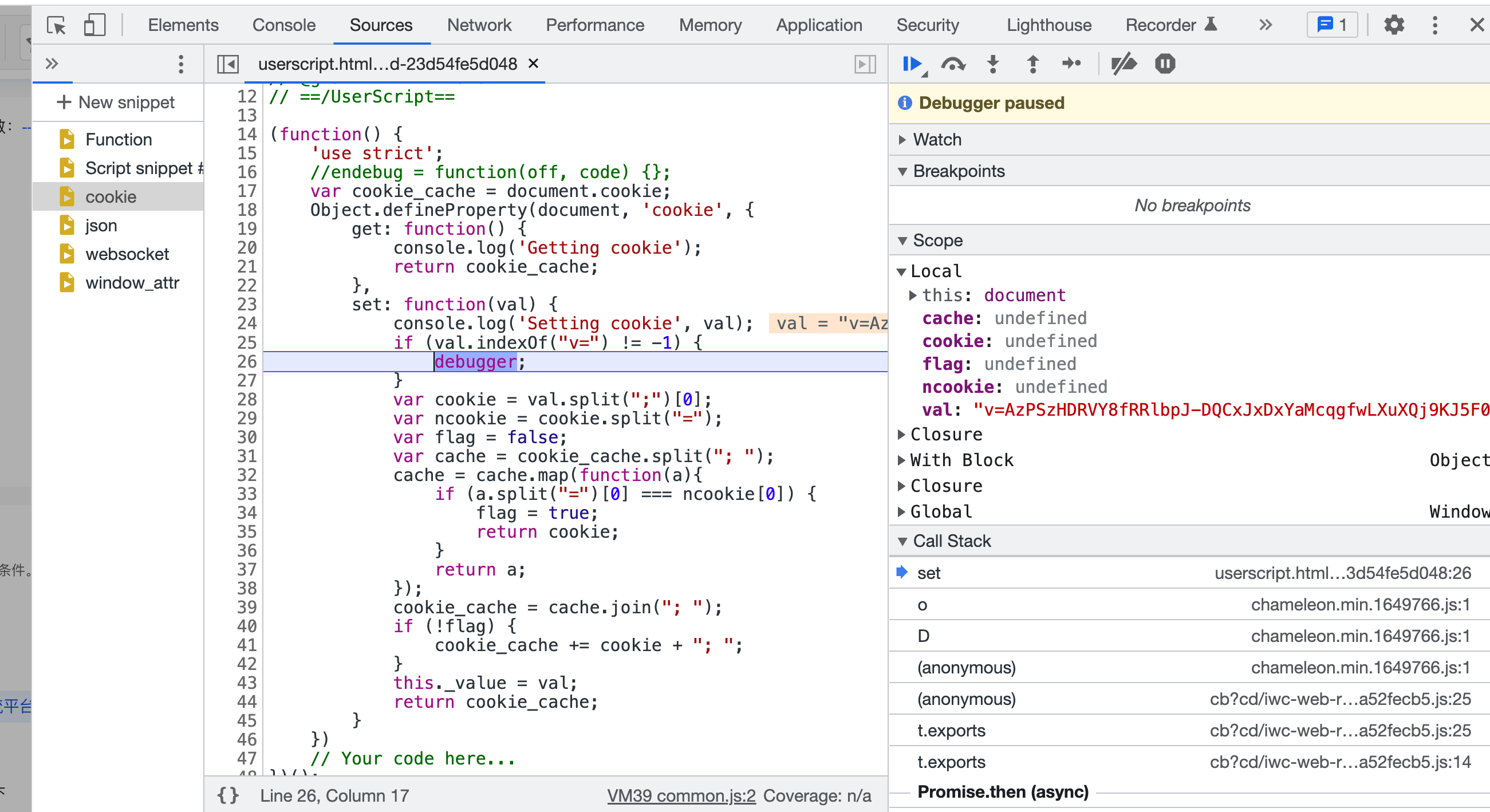Hide the navigator sidebar pane
The width and height of the screenshot is (1490, 812).
click(227, 64)
